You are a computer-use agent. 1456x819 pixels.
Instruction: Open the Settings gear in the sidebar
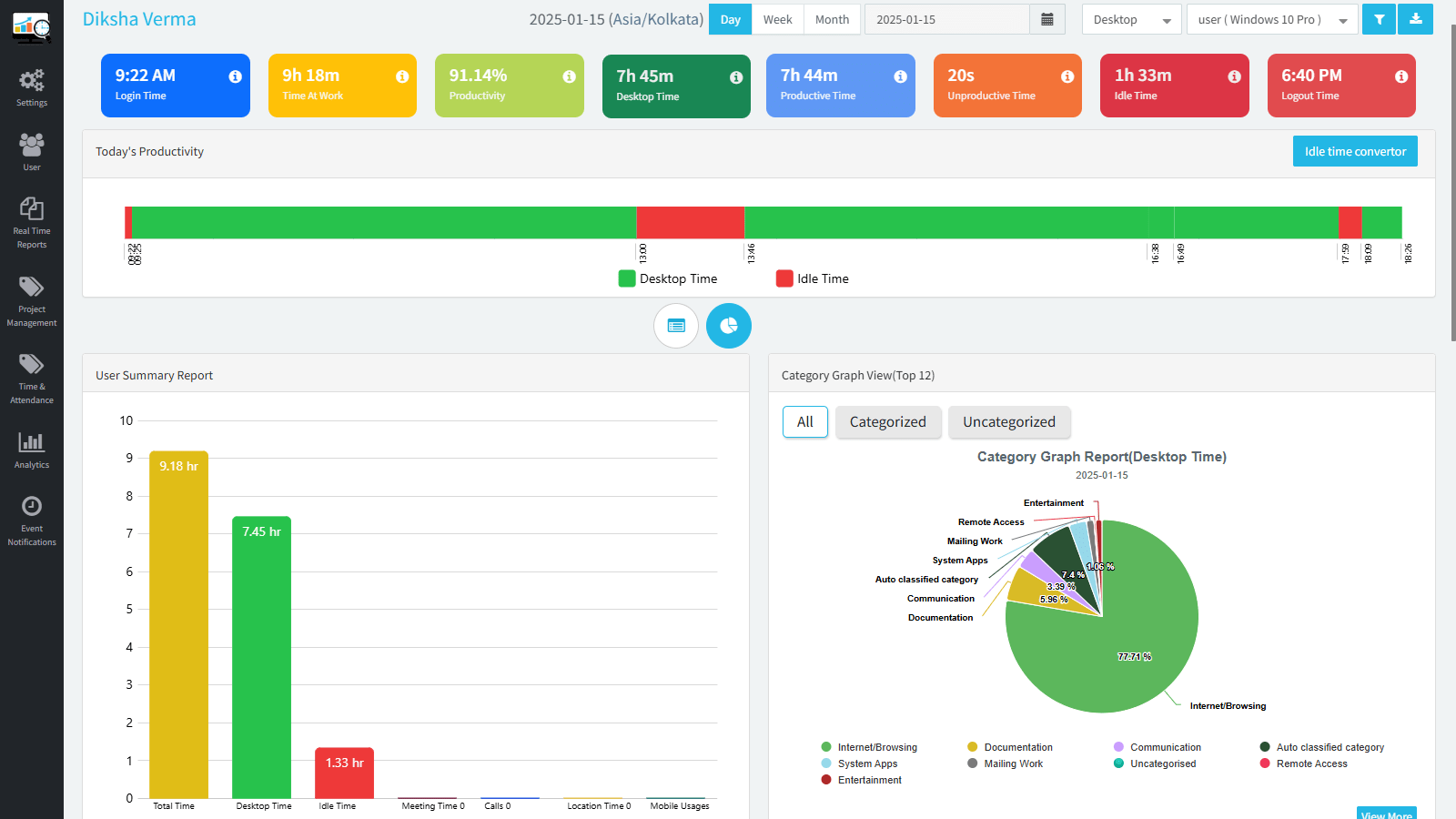[32, 86]
